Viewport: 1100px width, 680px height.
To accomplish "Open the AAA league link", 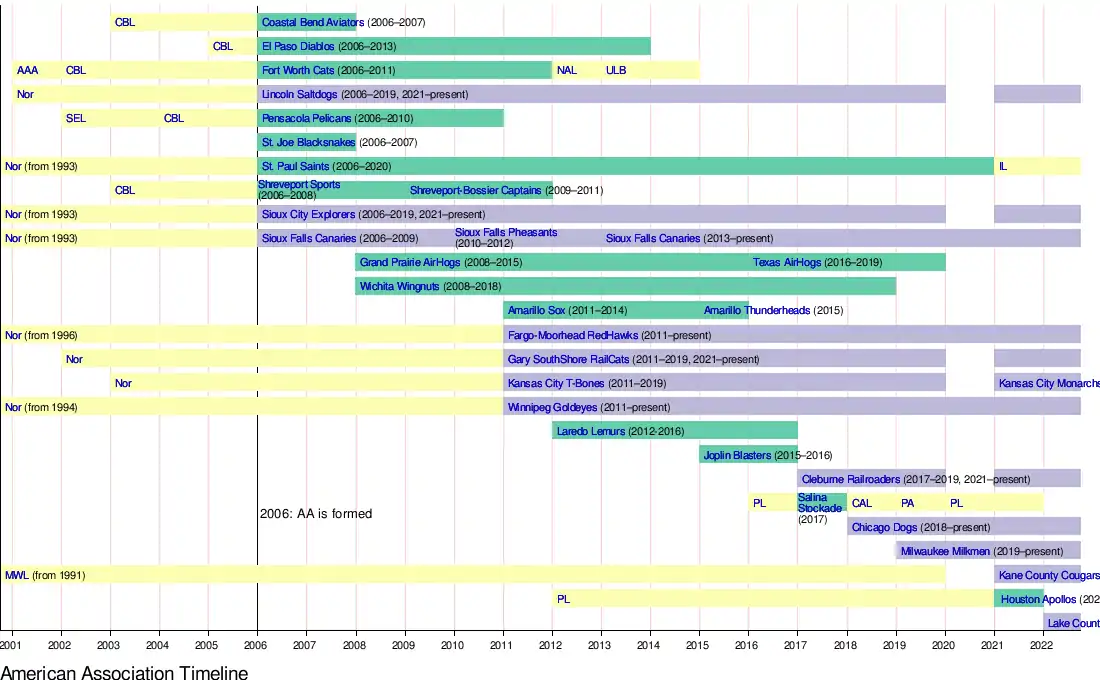I will click(x=27, y=70).
